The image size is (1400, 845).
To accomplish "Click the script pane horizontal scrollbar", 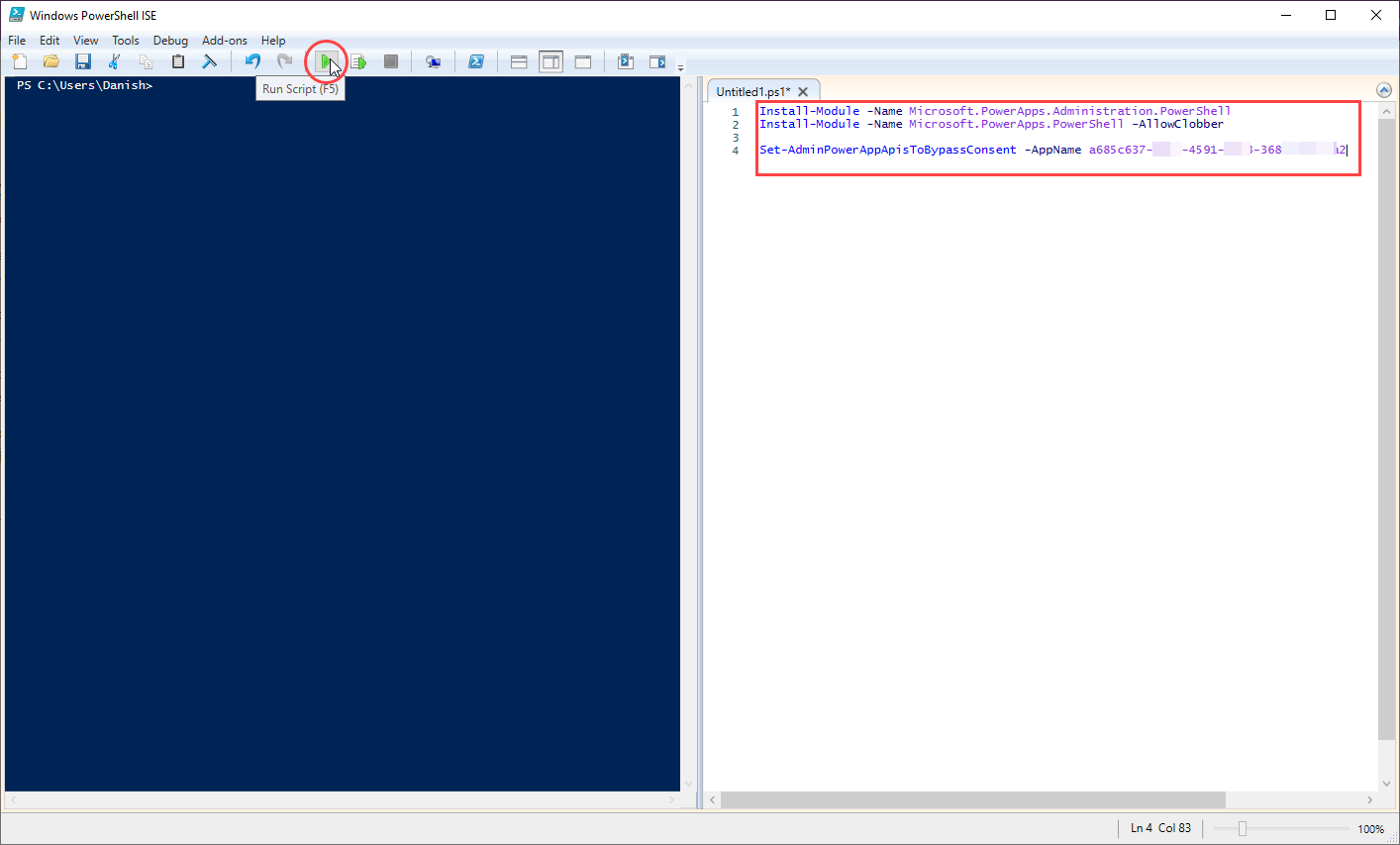I will pos(972,799).
